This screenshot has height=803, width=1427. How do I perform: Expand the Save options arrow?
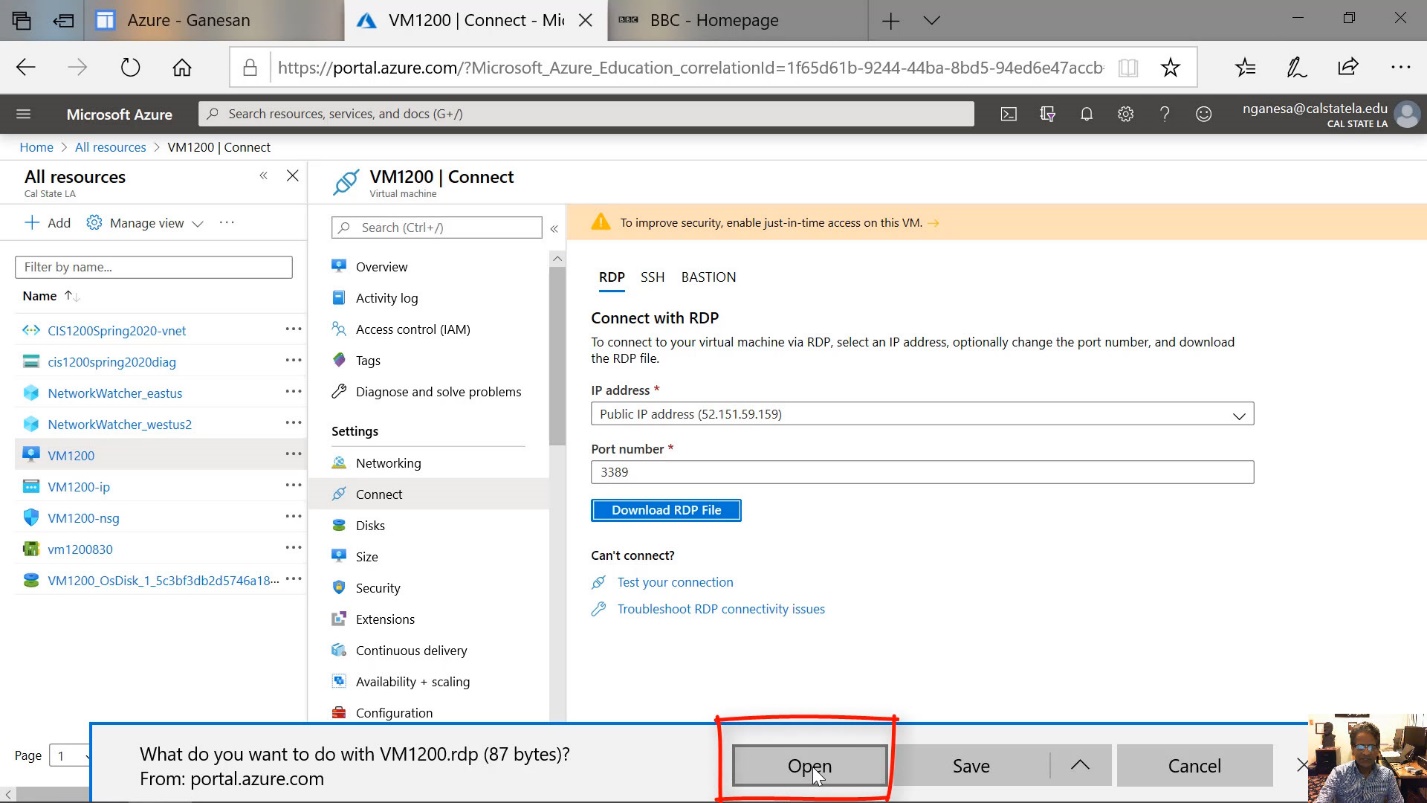pyautogui.click(x=1080, y=765)
